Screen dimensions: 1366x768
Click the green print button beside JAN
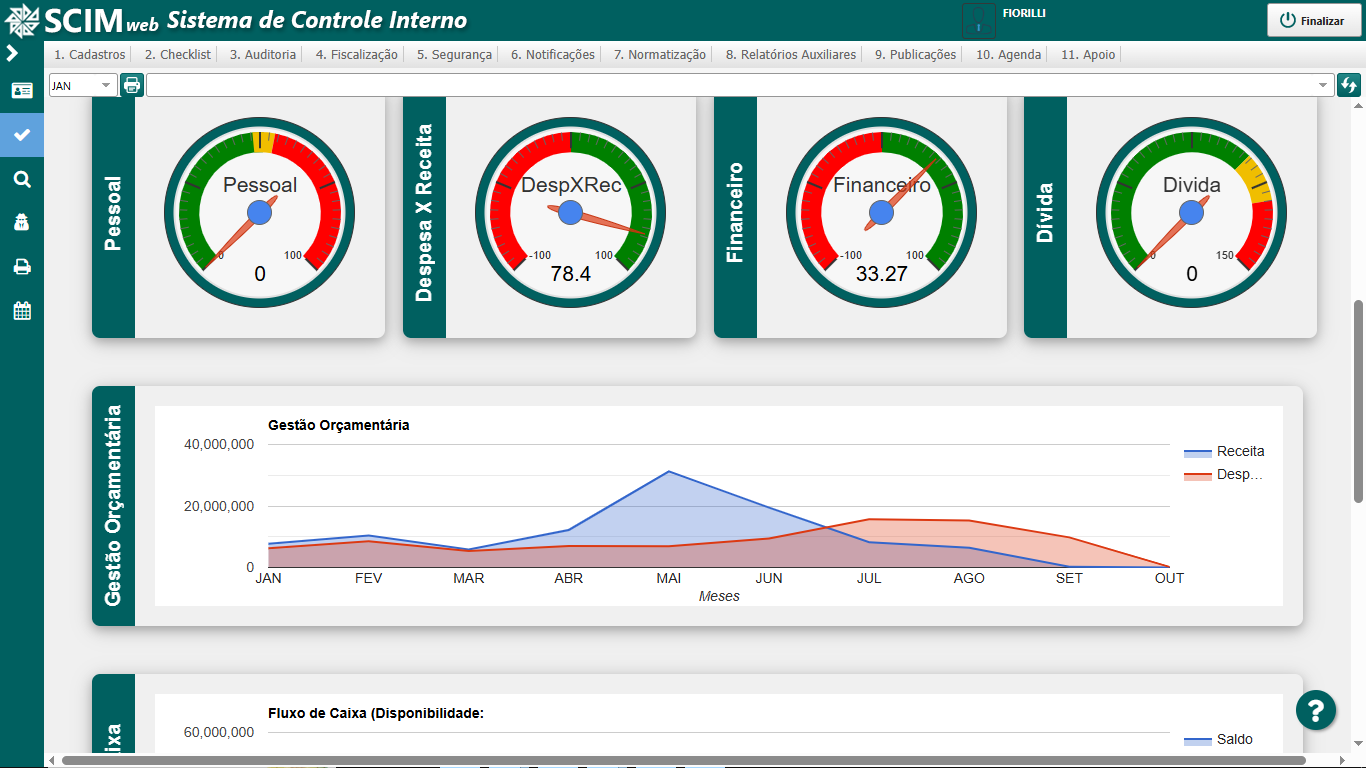(x=132, y=85)
